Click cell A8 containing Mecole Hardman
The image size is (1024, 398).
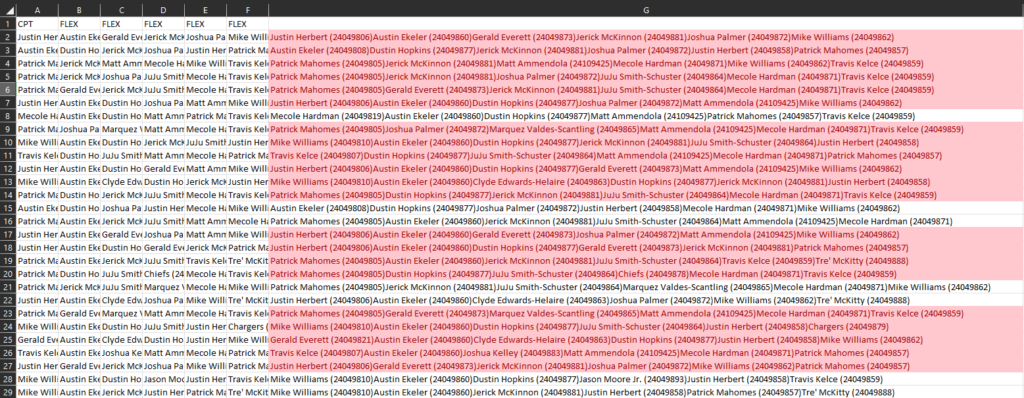coord(37,116)
